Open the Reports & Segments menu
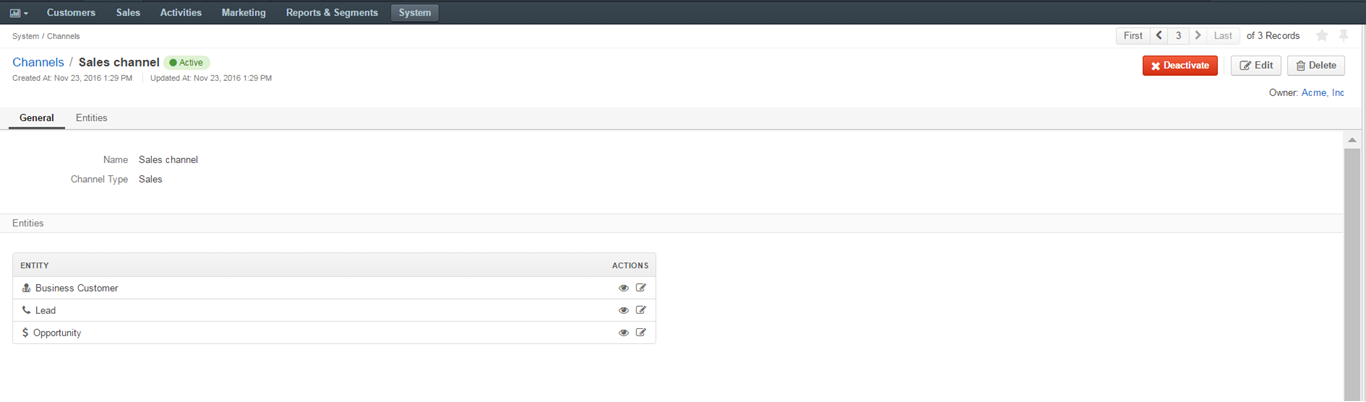 coord(332,13)
